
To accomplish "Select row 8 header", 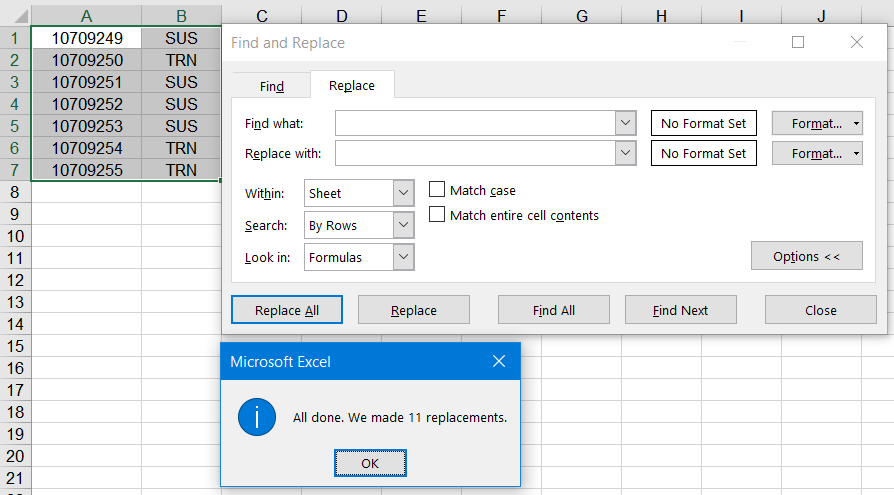I will [x=15, y=192].
